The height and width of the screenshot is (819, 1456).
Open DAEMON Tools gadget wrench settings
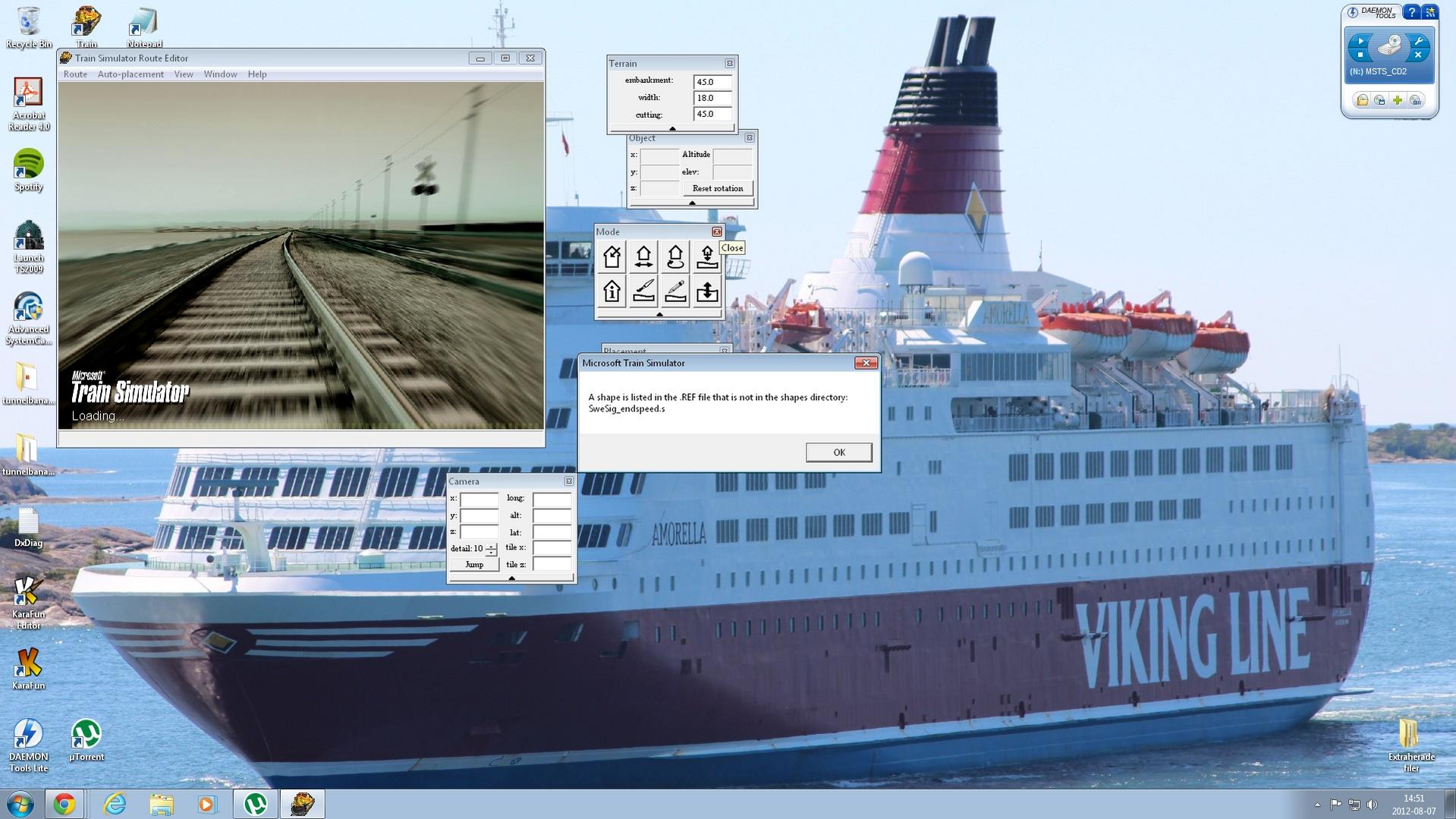tap(1418, 41)
